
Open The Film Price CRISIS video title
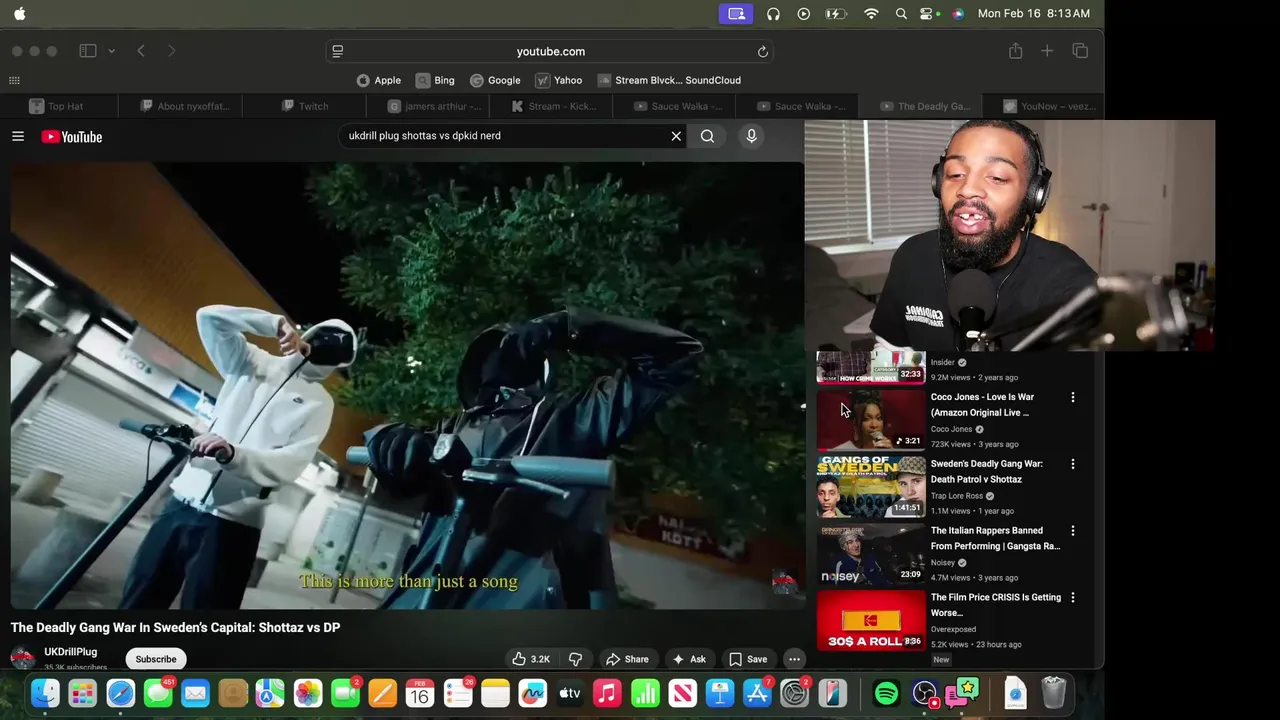tap(995, 605)
